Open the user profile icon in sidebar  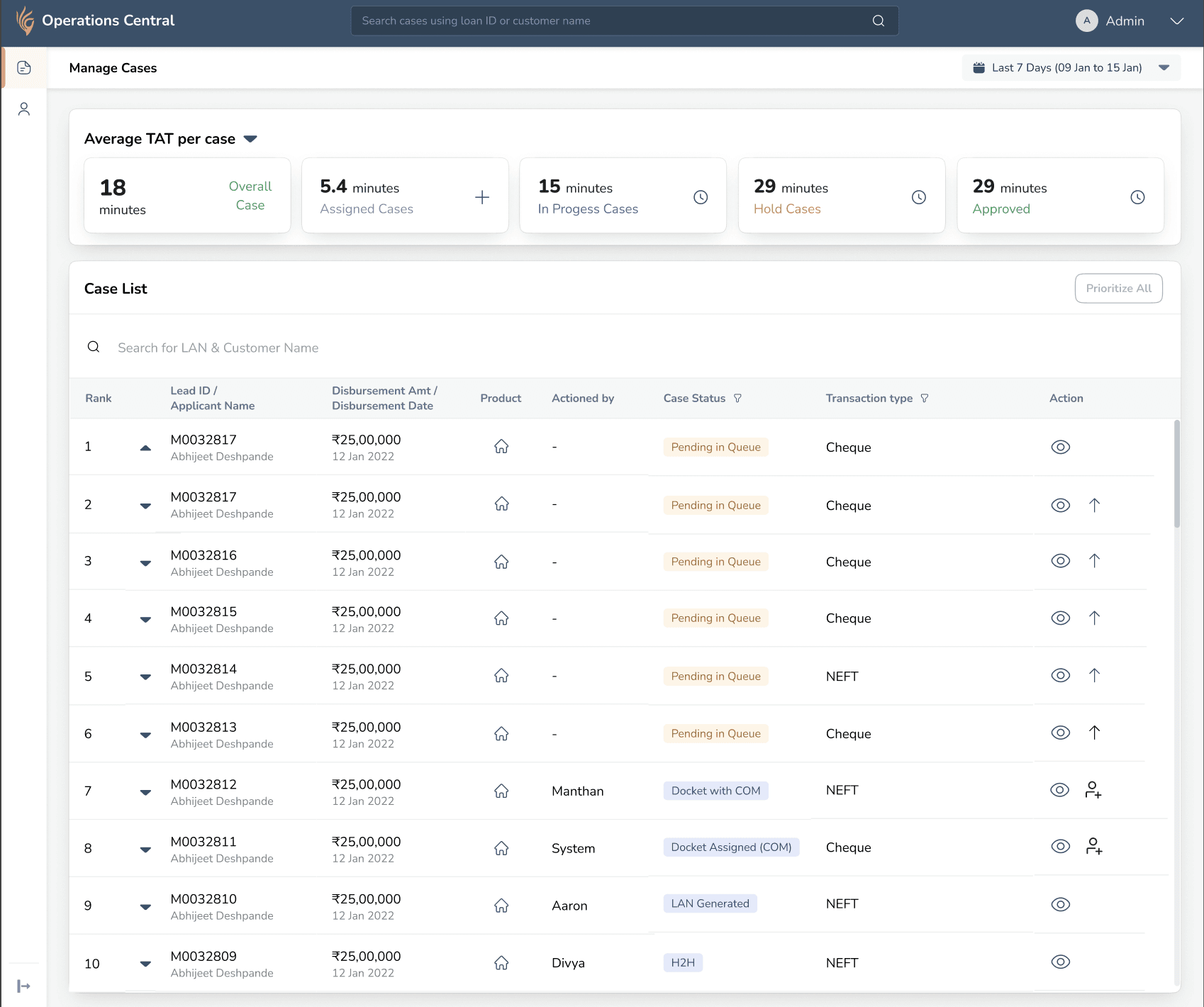[x=24, y=109]
